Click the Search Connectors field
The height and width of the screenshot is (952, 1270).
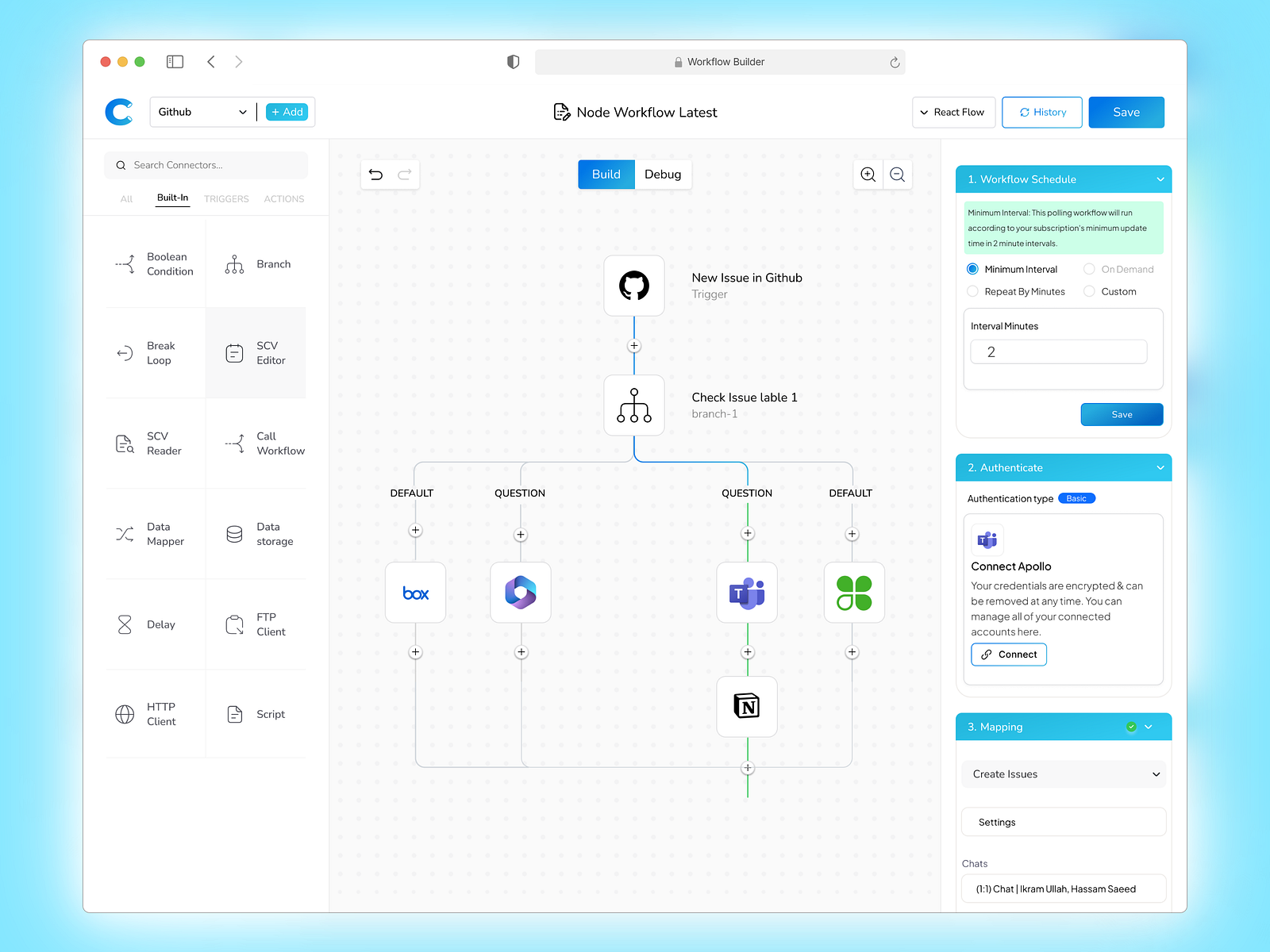206,165
